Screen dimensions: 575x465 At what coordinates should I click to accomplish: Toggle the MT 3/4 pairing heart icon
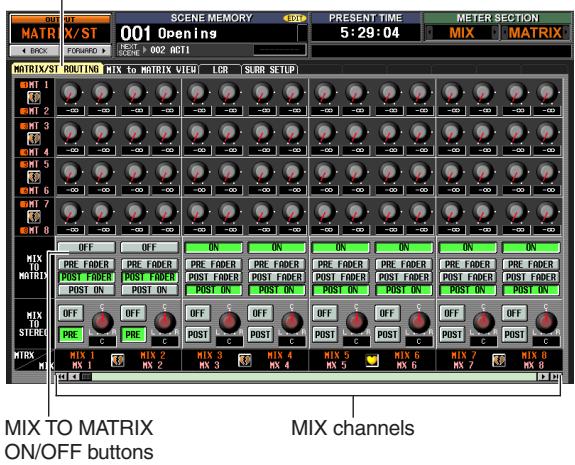click(34, 139)
